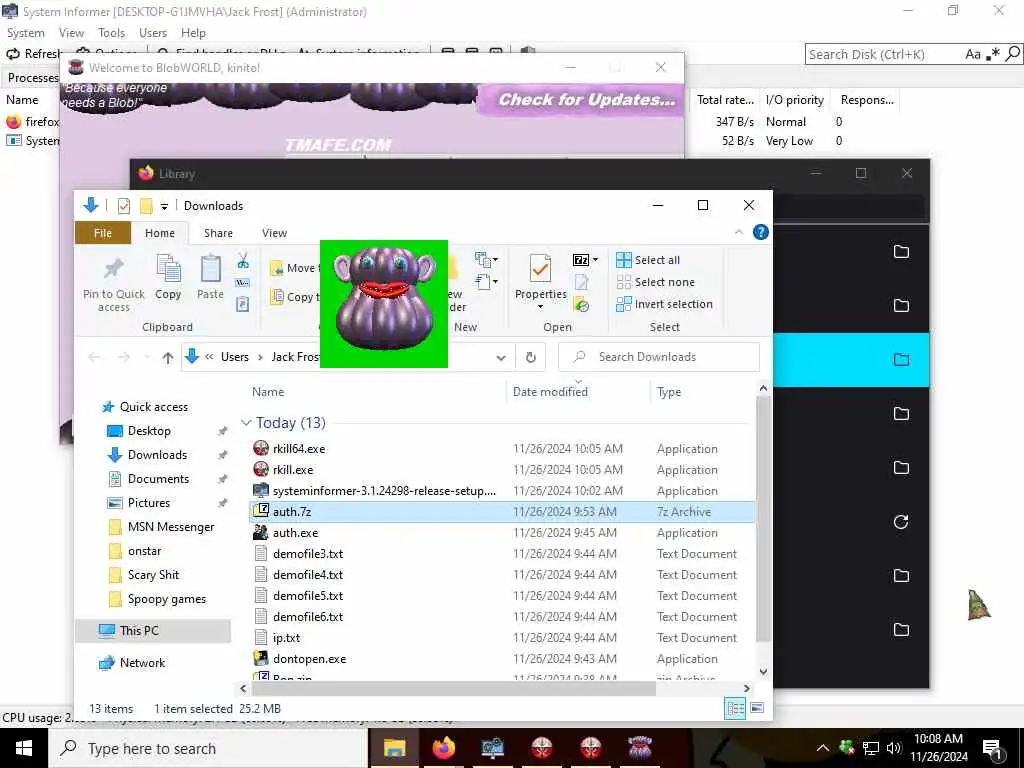This screenshot has height=768, width=1024.
Task: Open System Informer Help menu
Action: point(193,33)
